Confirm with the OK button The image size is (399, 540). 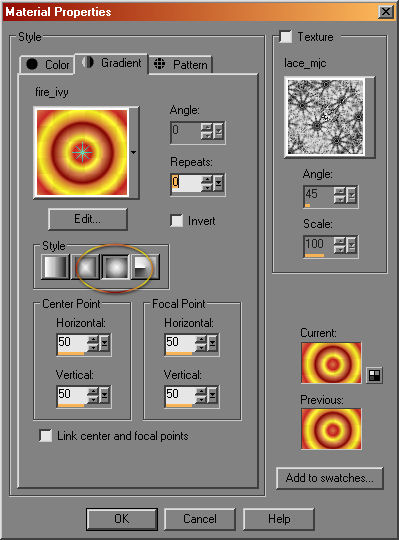coord(122,519)
